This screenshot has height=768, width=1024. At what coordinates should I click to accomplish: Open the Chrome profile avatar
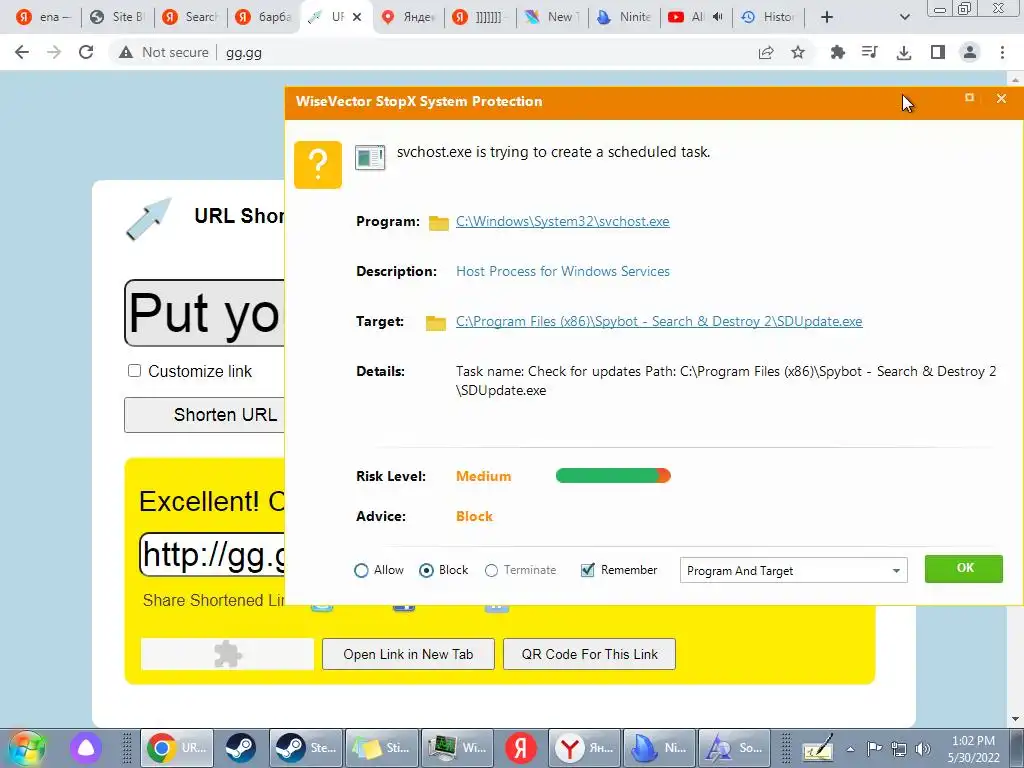coord(970,52)
